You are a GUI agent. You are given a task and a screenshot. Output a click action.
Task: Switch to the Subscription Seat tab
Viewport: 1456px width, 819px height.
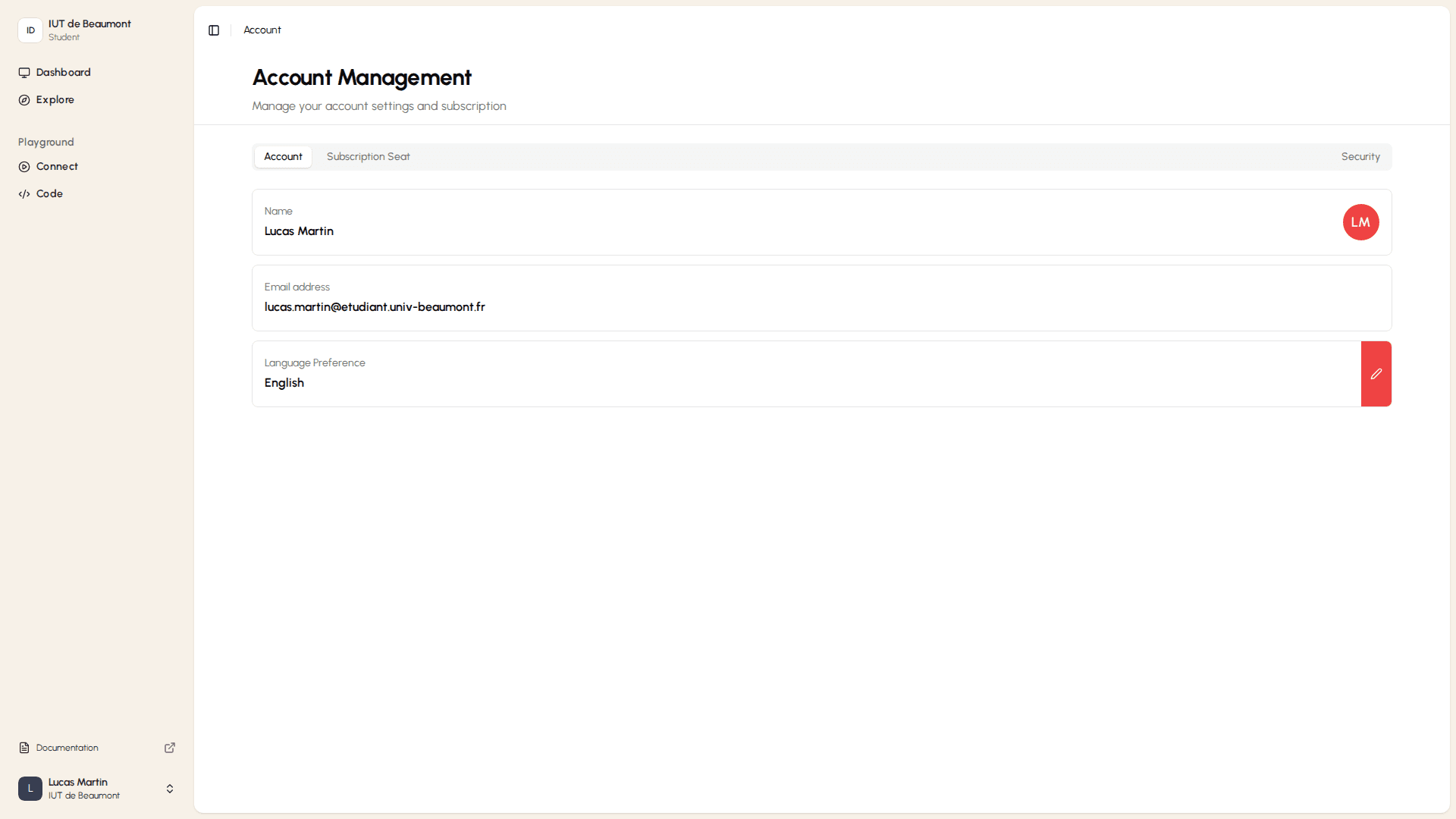[x=369, y=157]
